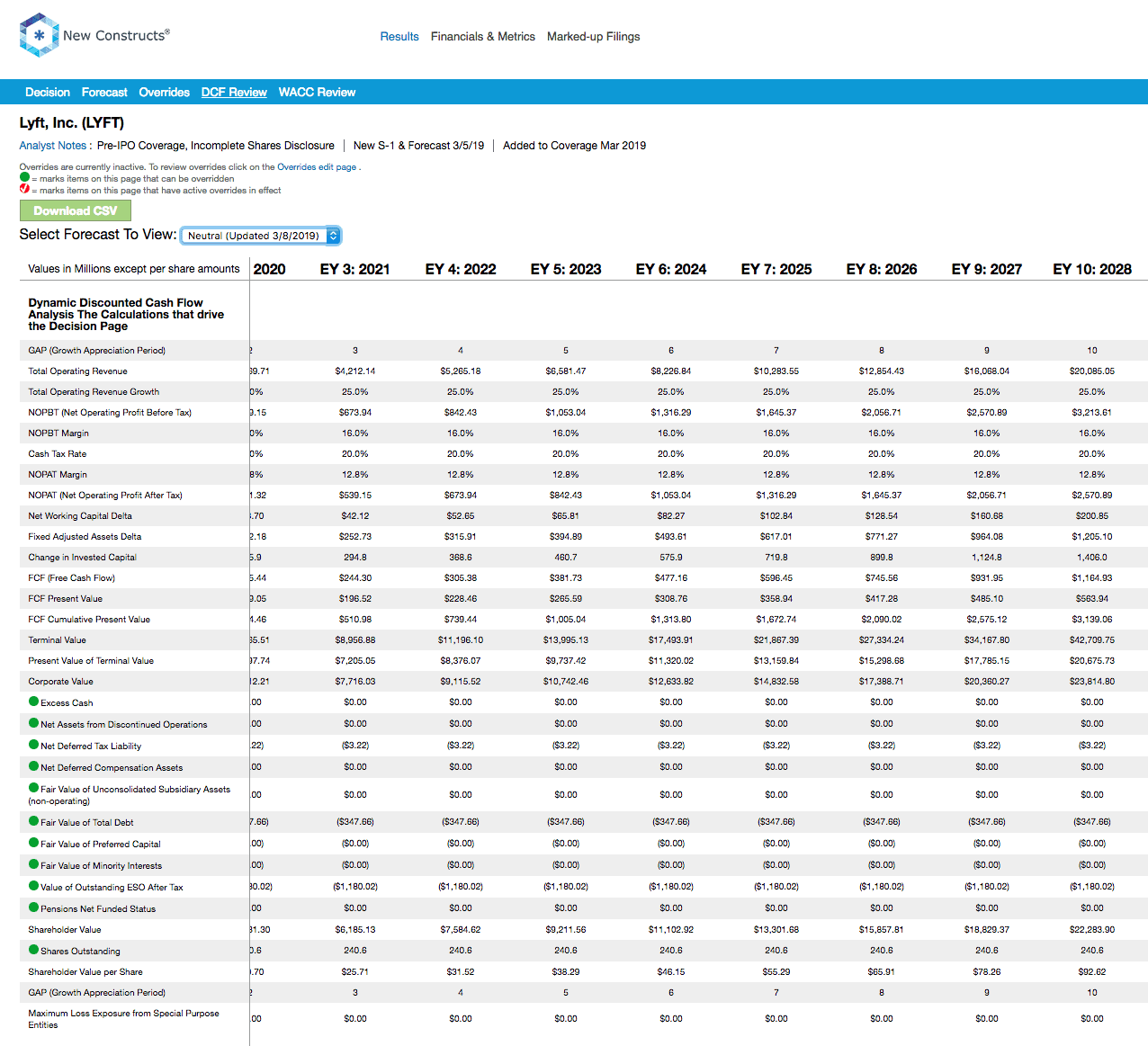Open the Results tab

point(399,37)
